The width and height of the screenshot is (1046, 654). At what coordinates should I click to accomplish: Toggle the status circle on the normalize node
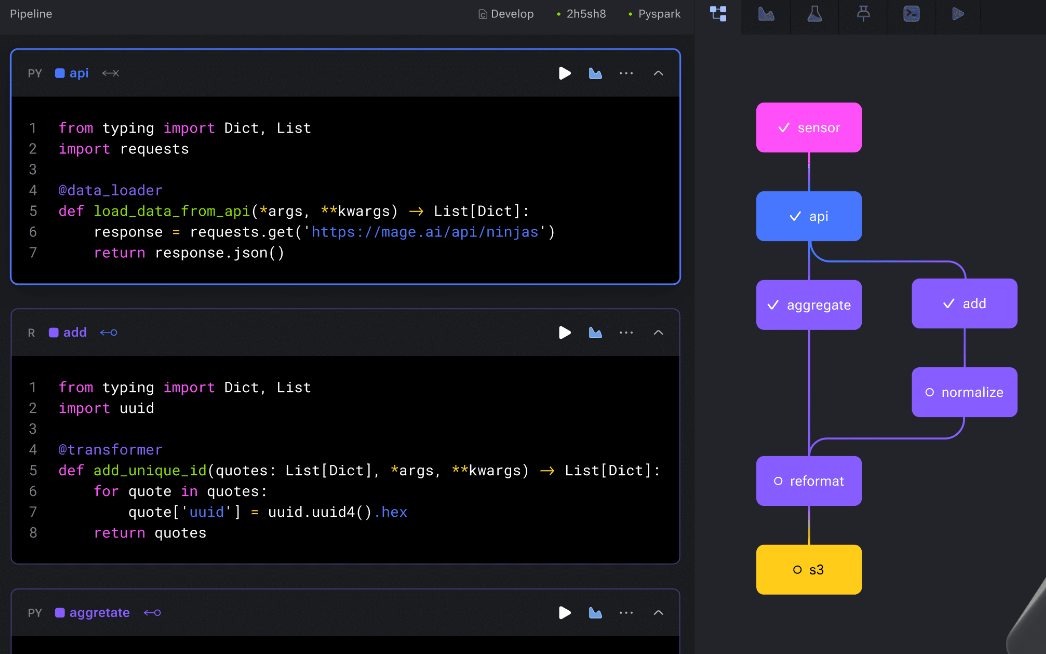click(x=928, y=392)
